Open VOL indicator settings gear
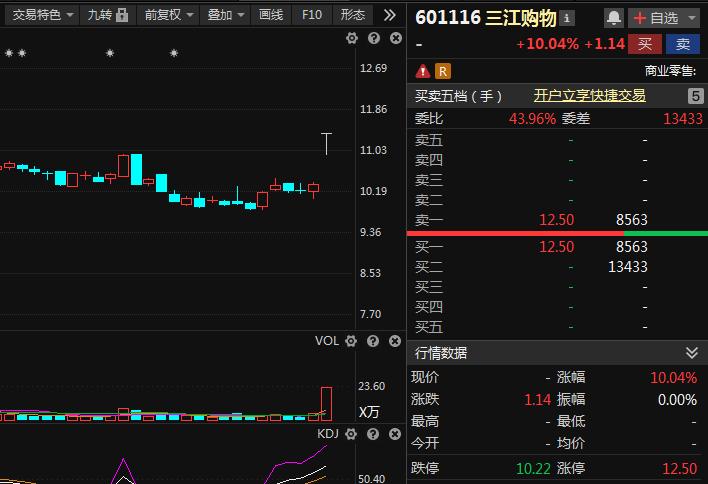708x484 pixels. [x=351, y=341]
